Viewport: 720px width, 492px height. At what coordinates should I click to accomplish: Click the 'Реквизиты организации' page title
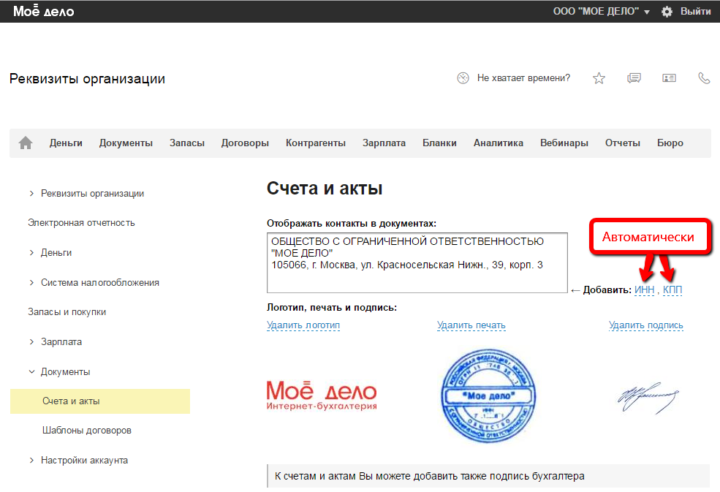87,79
